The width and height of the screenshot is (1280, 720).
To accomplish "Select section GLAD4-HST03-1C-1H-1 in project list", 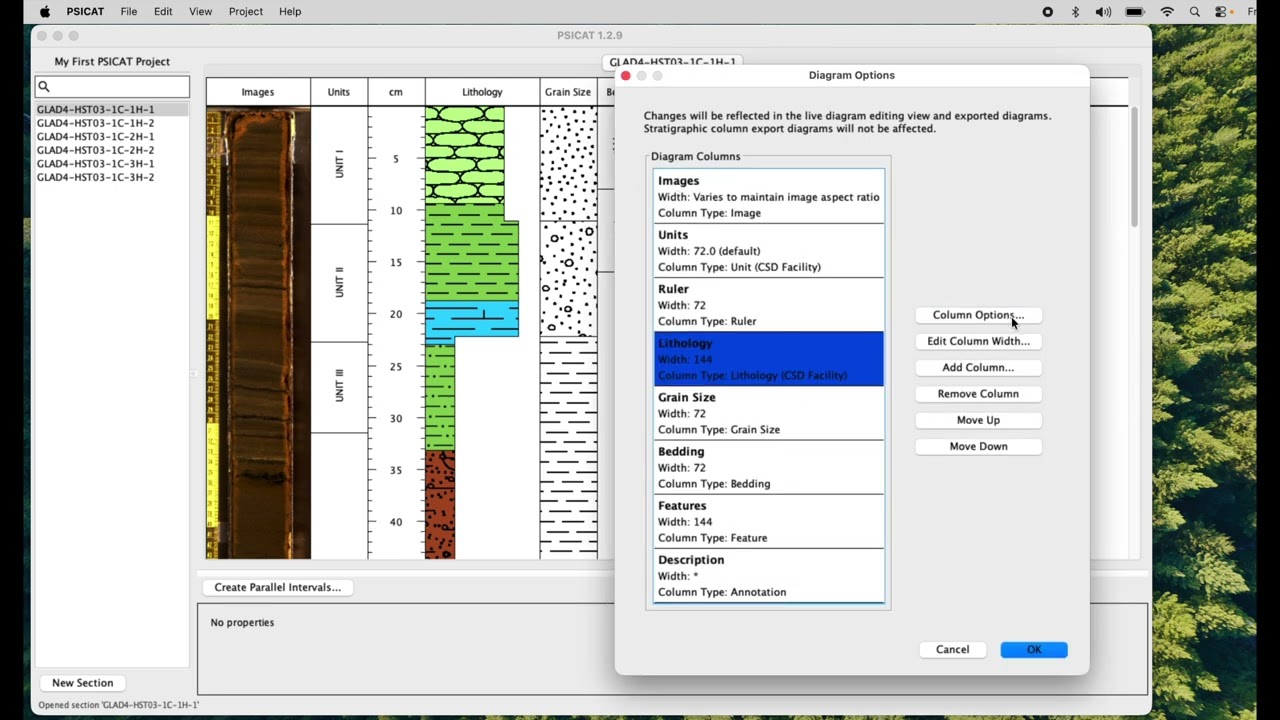I will point(111,109).
